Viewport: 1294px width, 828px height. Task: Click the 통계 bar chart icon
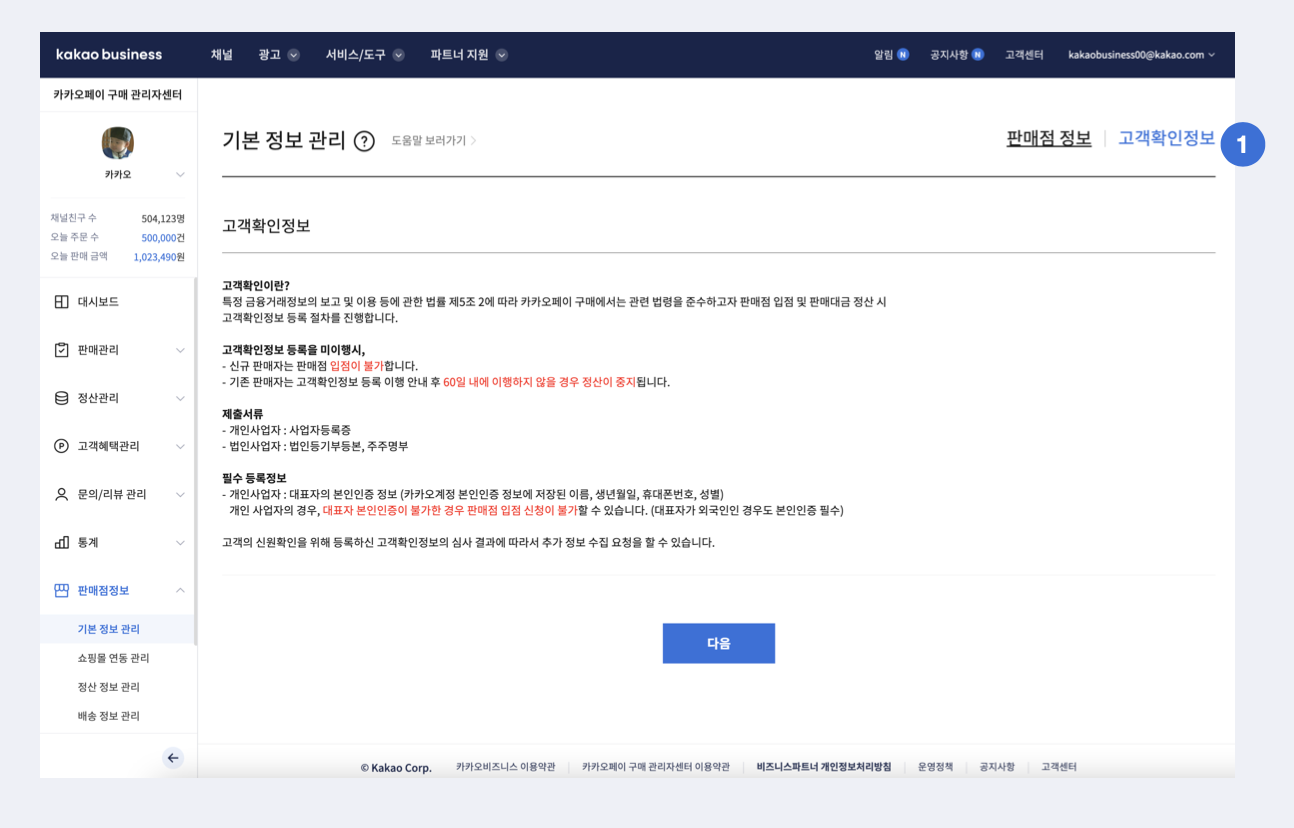pyautogui.click(x=61, y=542)
